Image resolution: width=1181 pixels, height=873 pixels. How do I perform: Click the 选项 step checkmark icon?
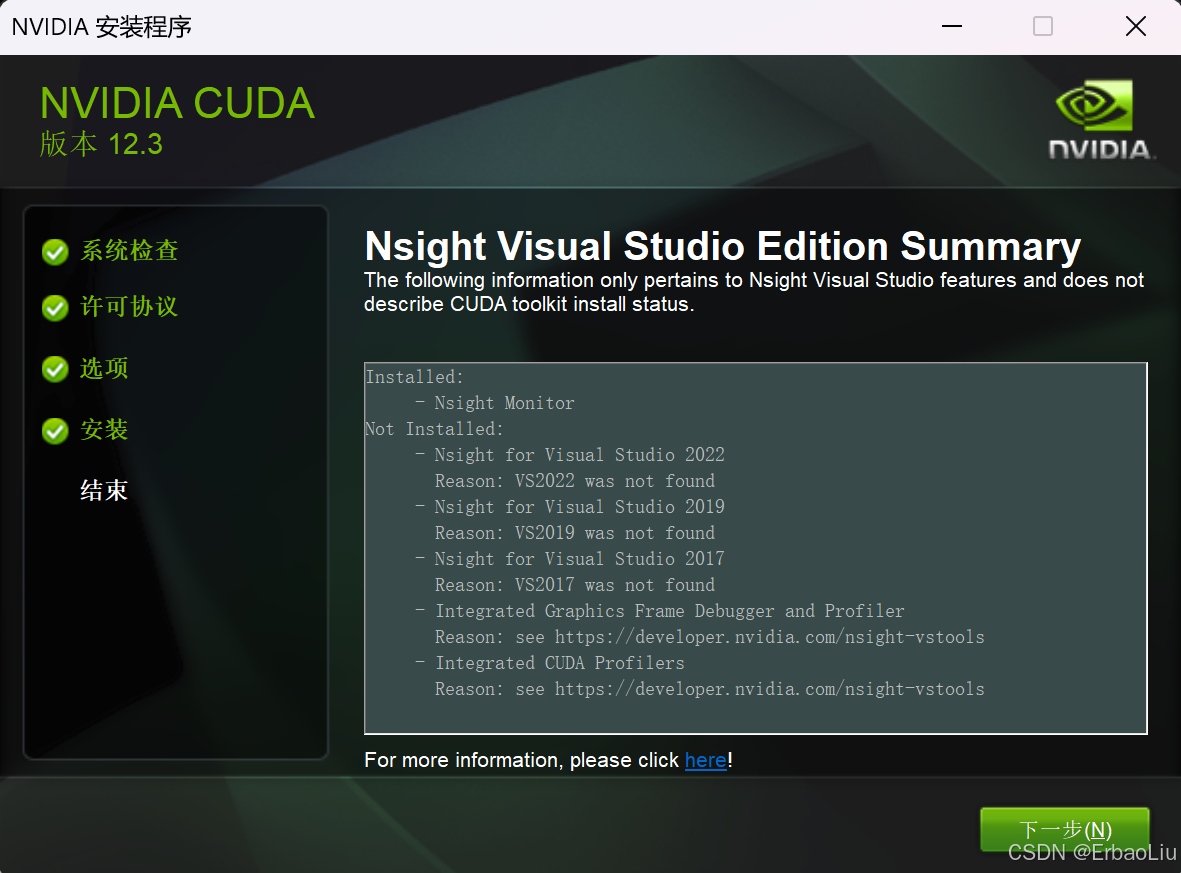coord(55,369)
